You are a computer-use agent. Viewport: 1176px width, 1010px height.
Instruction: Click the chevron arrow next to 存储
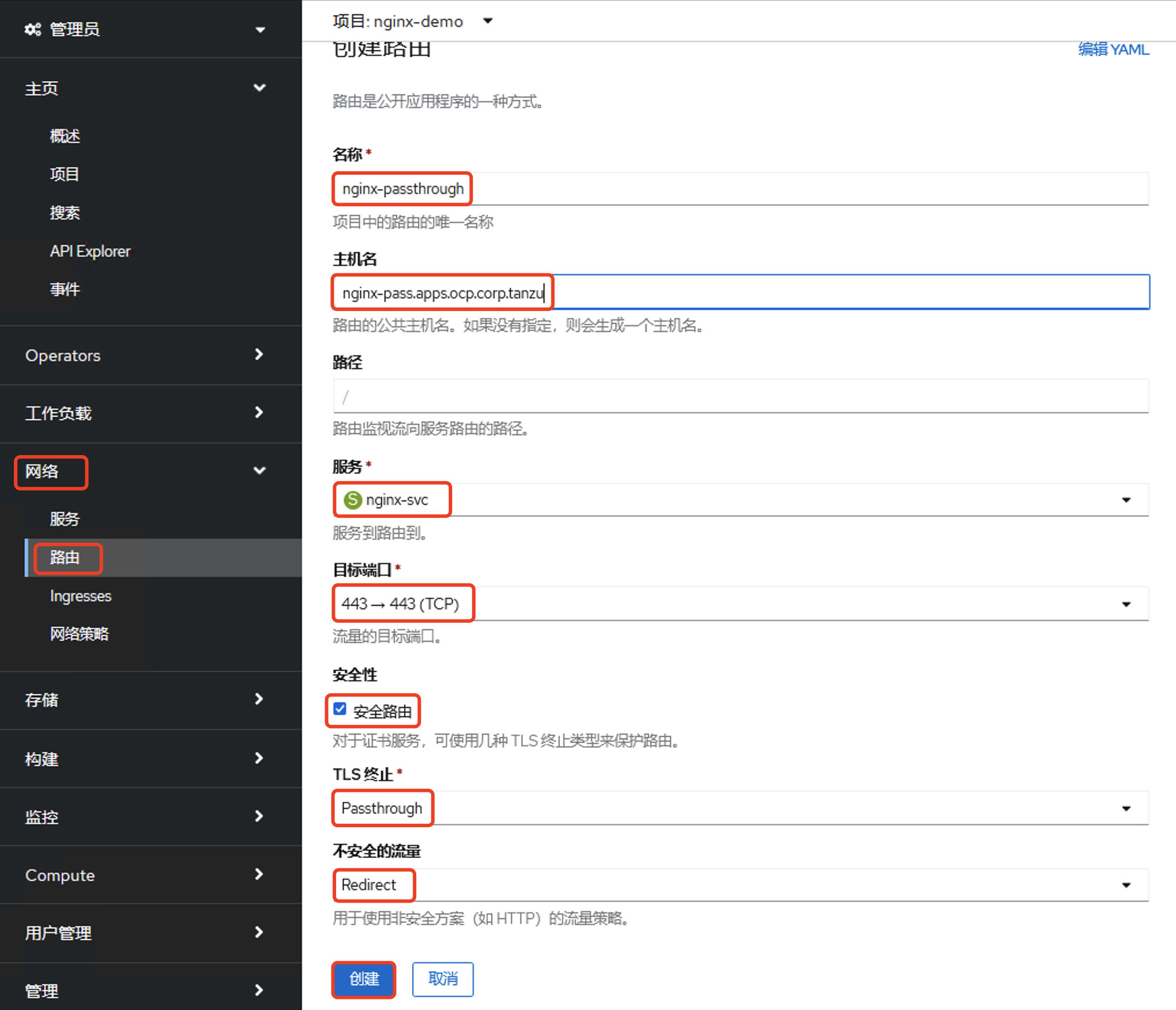pos(259,699)
